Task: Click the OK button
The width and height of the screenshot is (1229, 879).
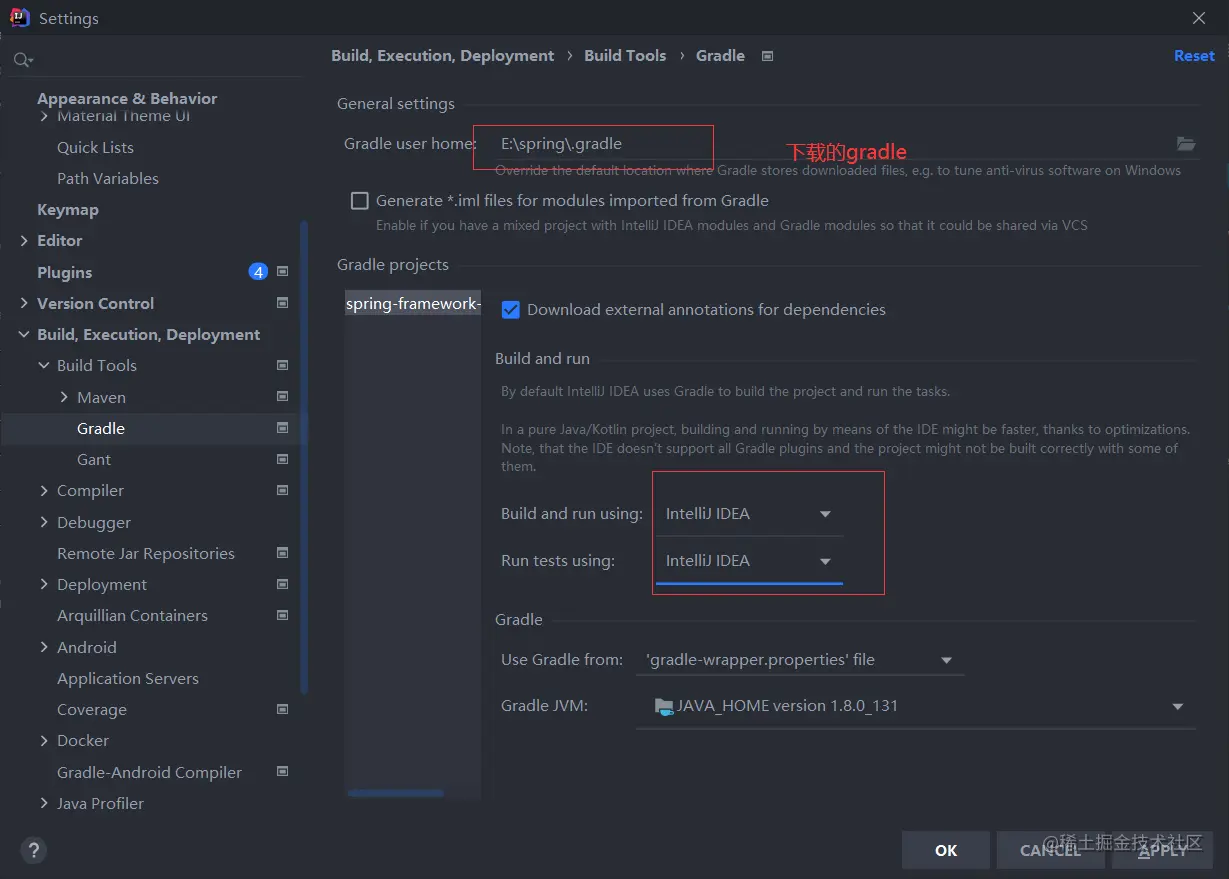Action: pos(946,850)
